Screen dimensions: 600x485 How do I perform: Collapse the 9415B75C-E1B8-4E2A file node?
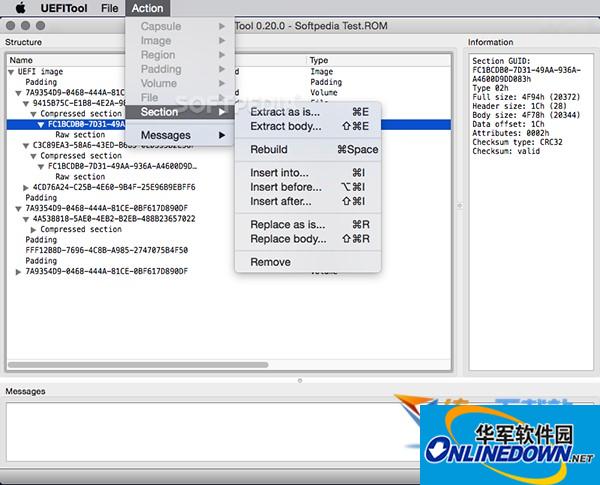(x=26, y=103)
